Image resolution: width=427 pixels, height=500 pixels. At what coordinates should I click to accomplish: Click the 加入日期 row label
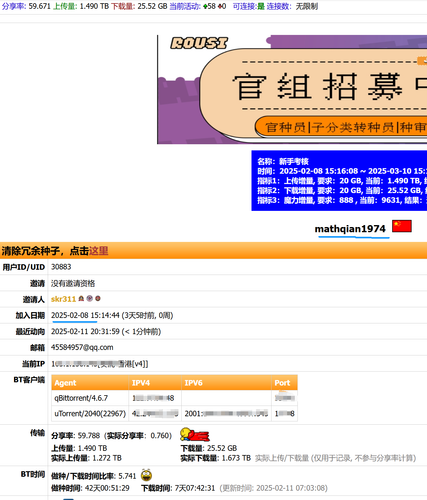[x=30, y=315]
